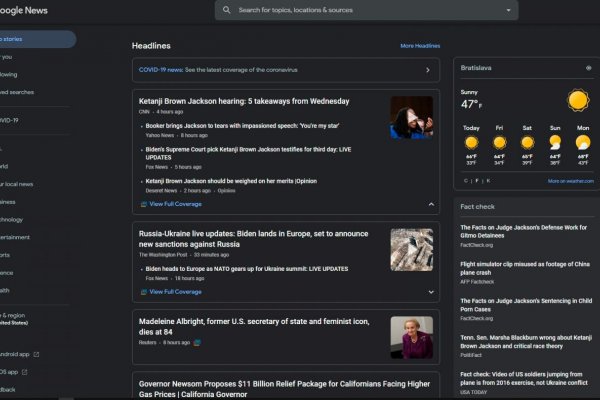Select Entertainment section in sidebar

click(15, 237)
